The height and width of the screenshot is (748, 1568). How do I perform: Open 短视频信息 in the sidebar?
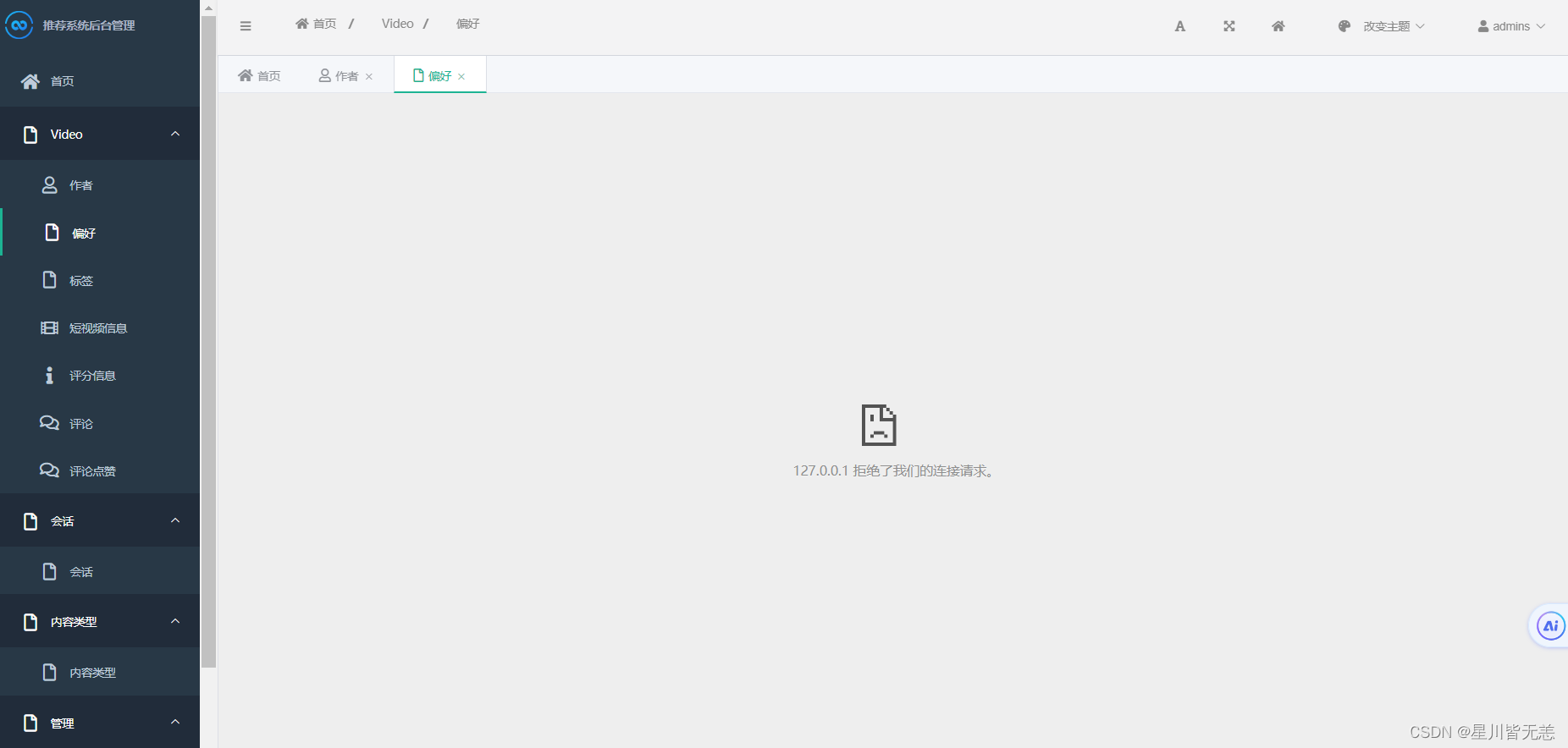pyautogui.click(x=100, y=328)
